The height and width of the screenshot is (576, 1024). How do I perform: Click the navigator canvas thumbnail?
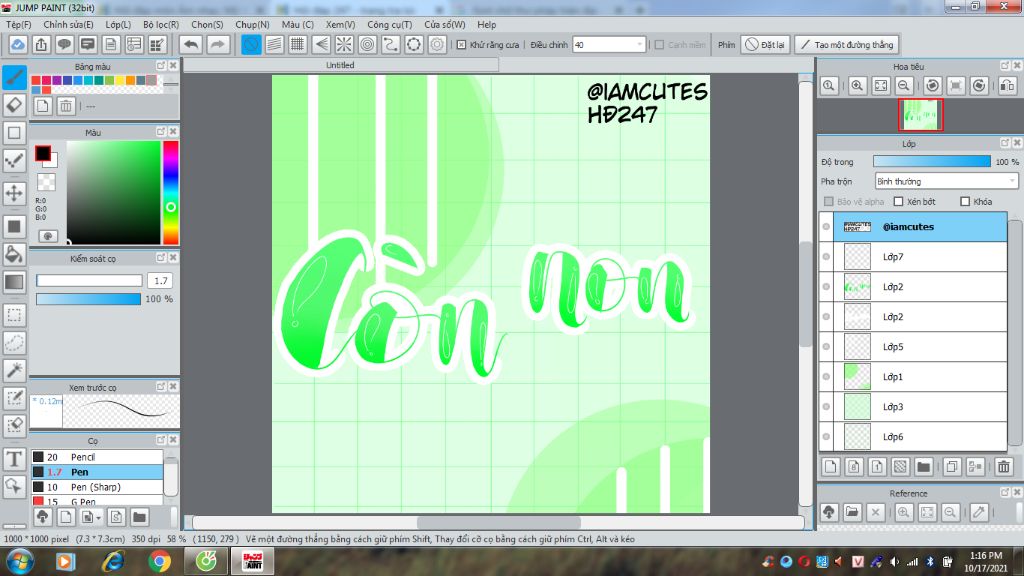pyautogui.click(x=921, y=115)
